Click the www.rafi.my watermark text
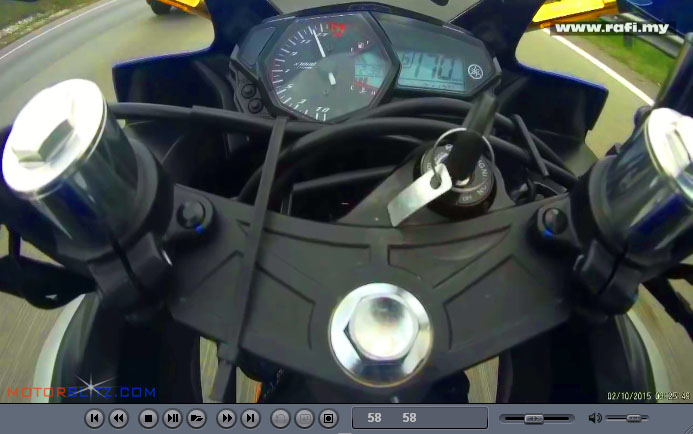This screenshot has width=693, height=434. coord(612,28)
